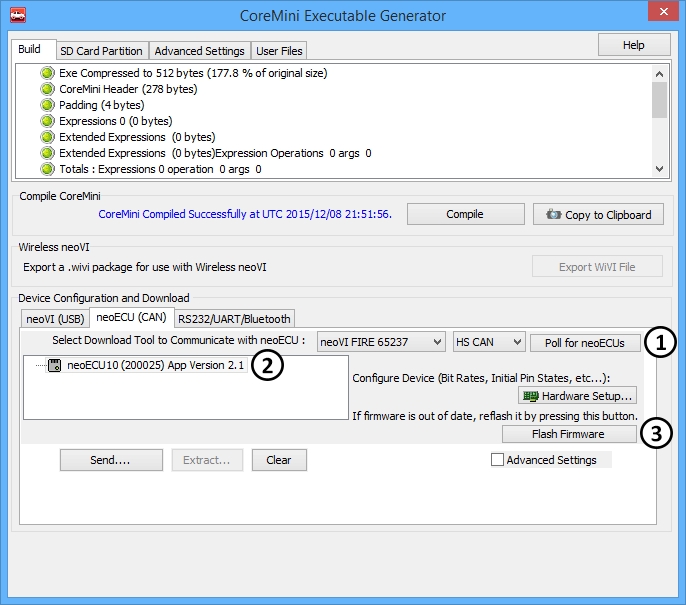Open Hardware Setup for the device

point(577,396)
